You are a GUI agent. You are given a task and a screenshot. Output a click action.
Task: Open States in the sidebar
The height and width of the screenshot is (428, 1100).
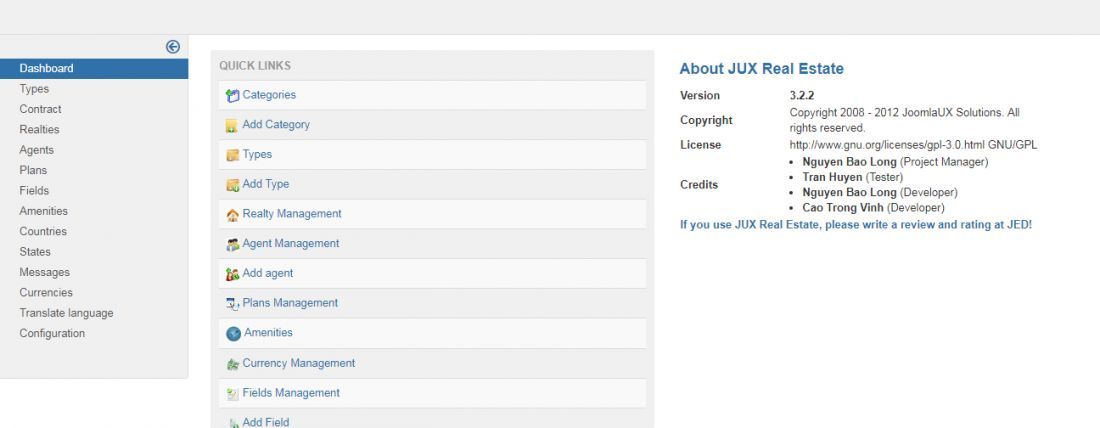[x=35, y=251]
